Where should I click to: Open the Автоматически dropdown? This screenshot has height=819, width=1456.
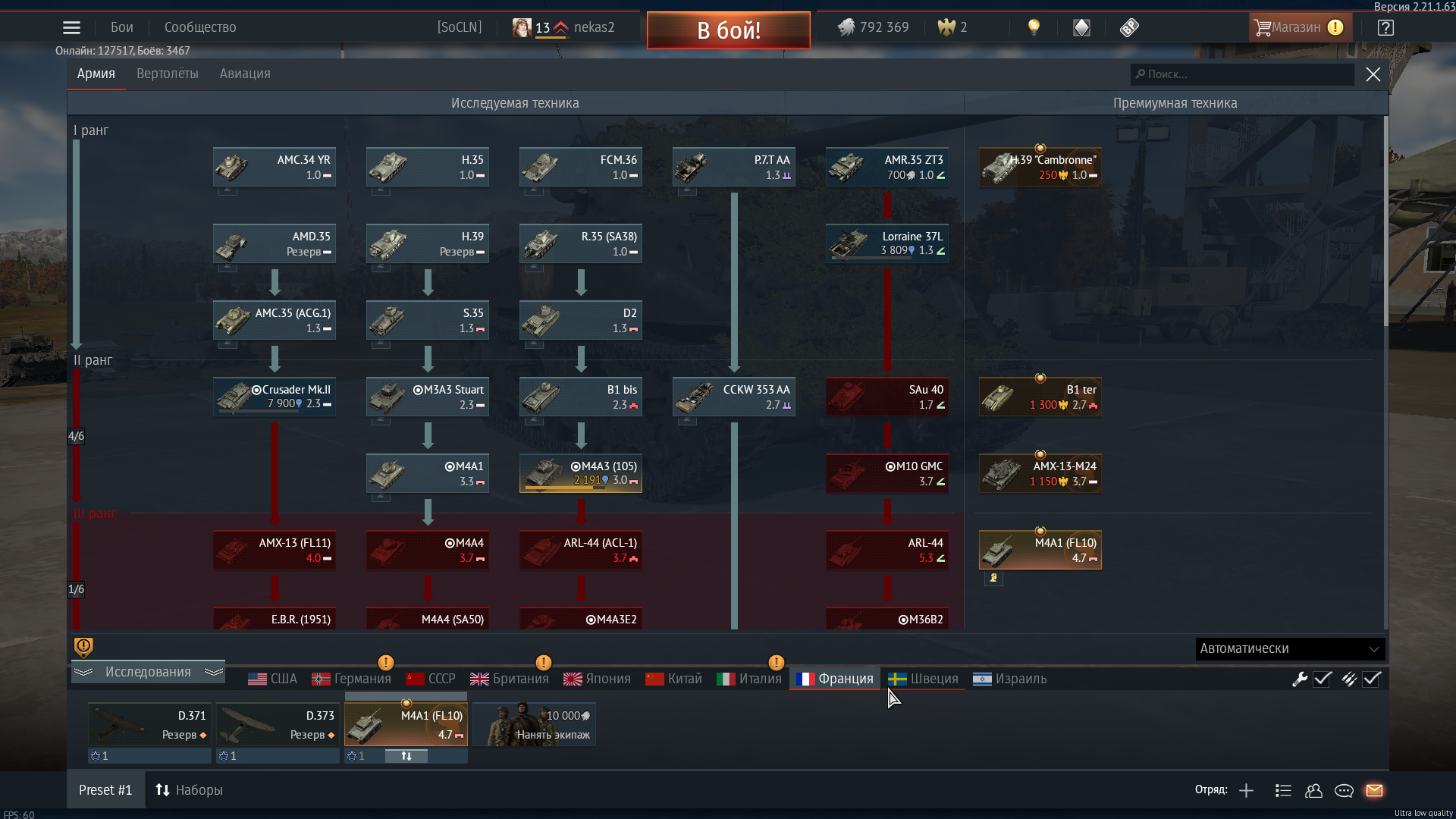tap(1290, 649)
